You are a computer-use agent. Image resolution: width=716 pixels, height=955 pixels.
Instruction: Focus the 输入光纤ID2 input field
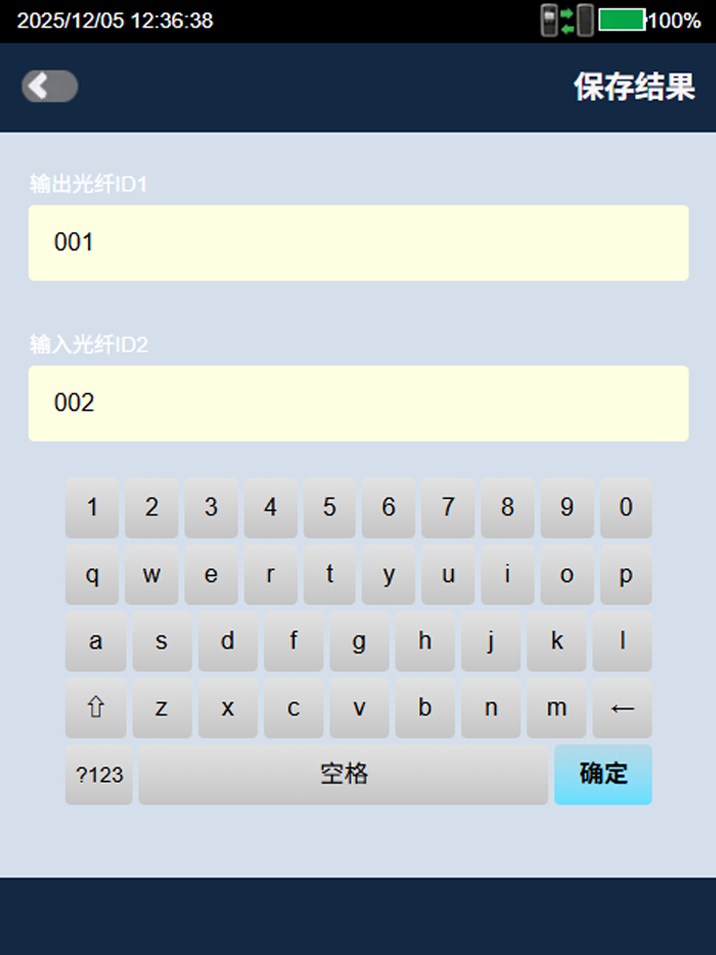[x=358, y=403]
